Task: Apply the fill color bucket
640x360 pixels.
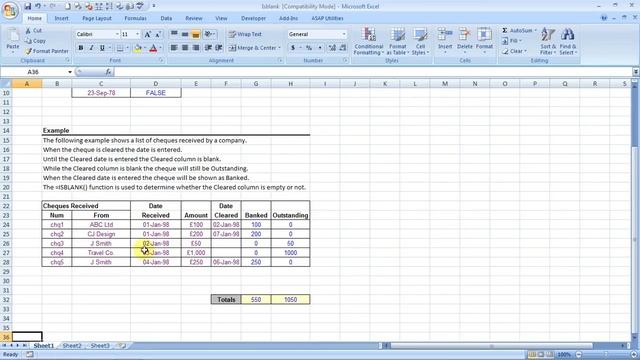Action: pos(138,48)
